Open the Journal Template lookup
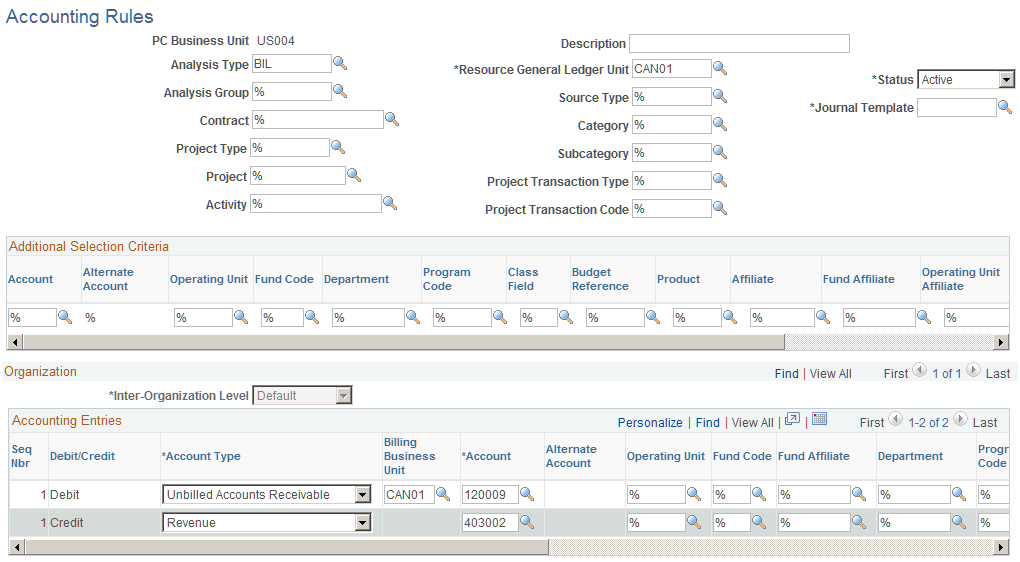The height and width of the screenshot is (562, 1020). point(1004,107)
